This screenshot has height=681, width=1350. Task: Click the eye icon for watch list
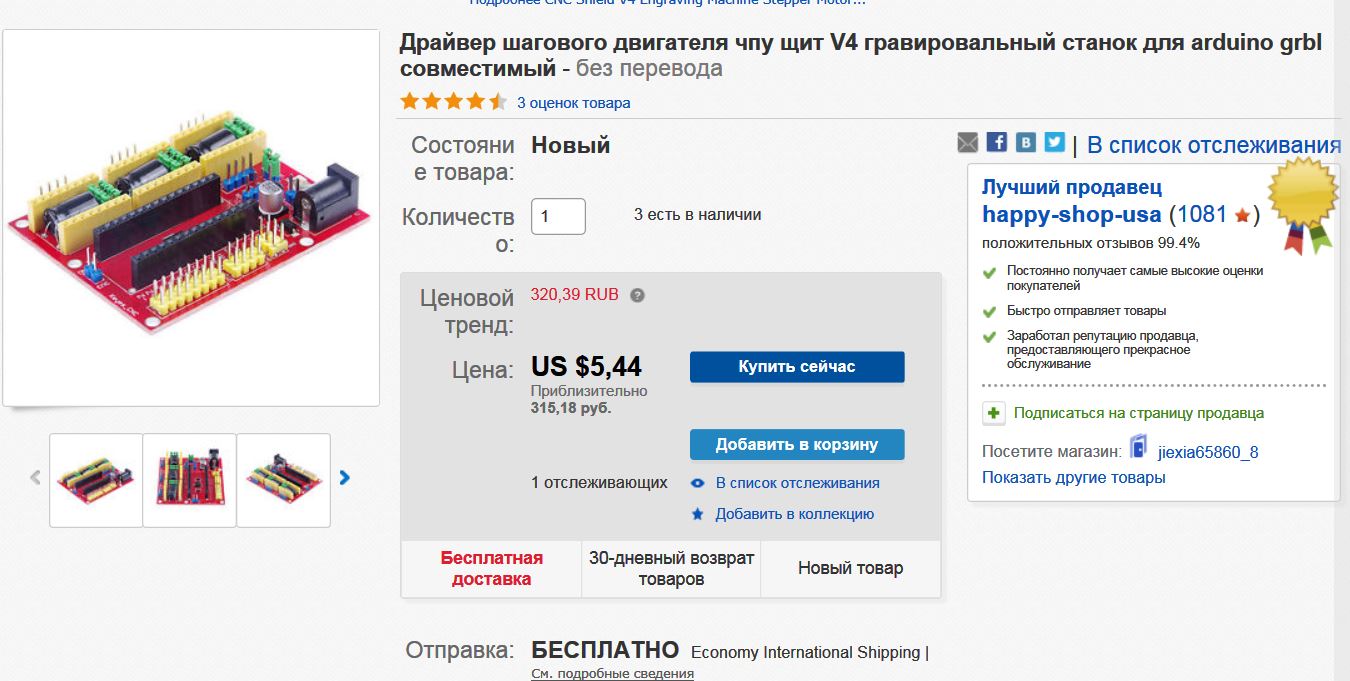tap(698, 483)
